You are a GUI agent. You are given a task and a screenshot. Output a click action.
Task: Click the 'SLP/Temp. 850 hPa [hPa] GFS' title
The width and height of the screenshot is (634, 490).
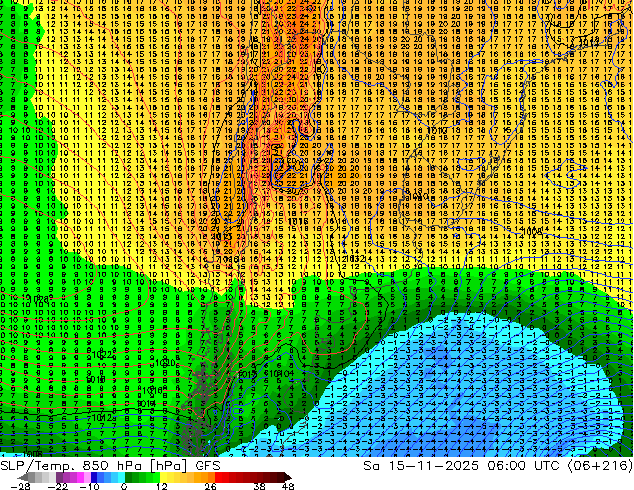(110, 466)
